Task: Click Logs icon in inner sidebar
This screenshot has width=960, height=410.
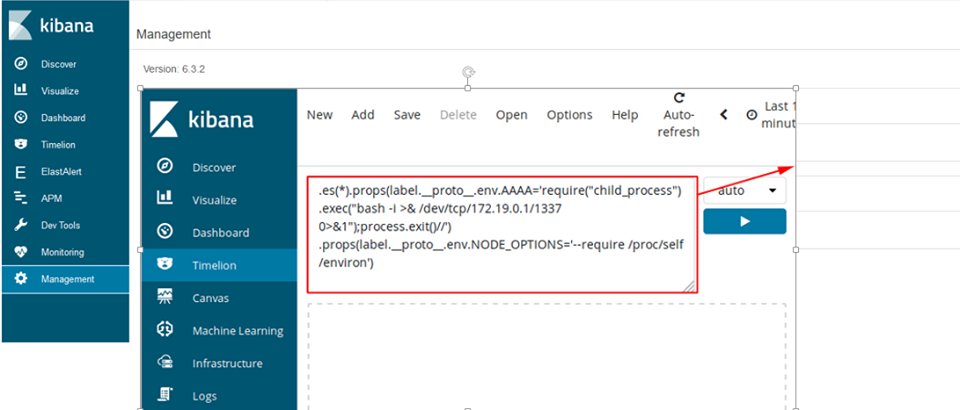Action: (x=165, y=395)
